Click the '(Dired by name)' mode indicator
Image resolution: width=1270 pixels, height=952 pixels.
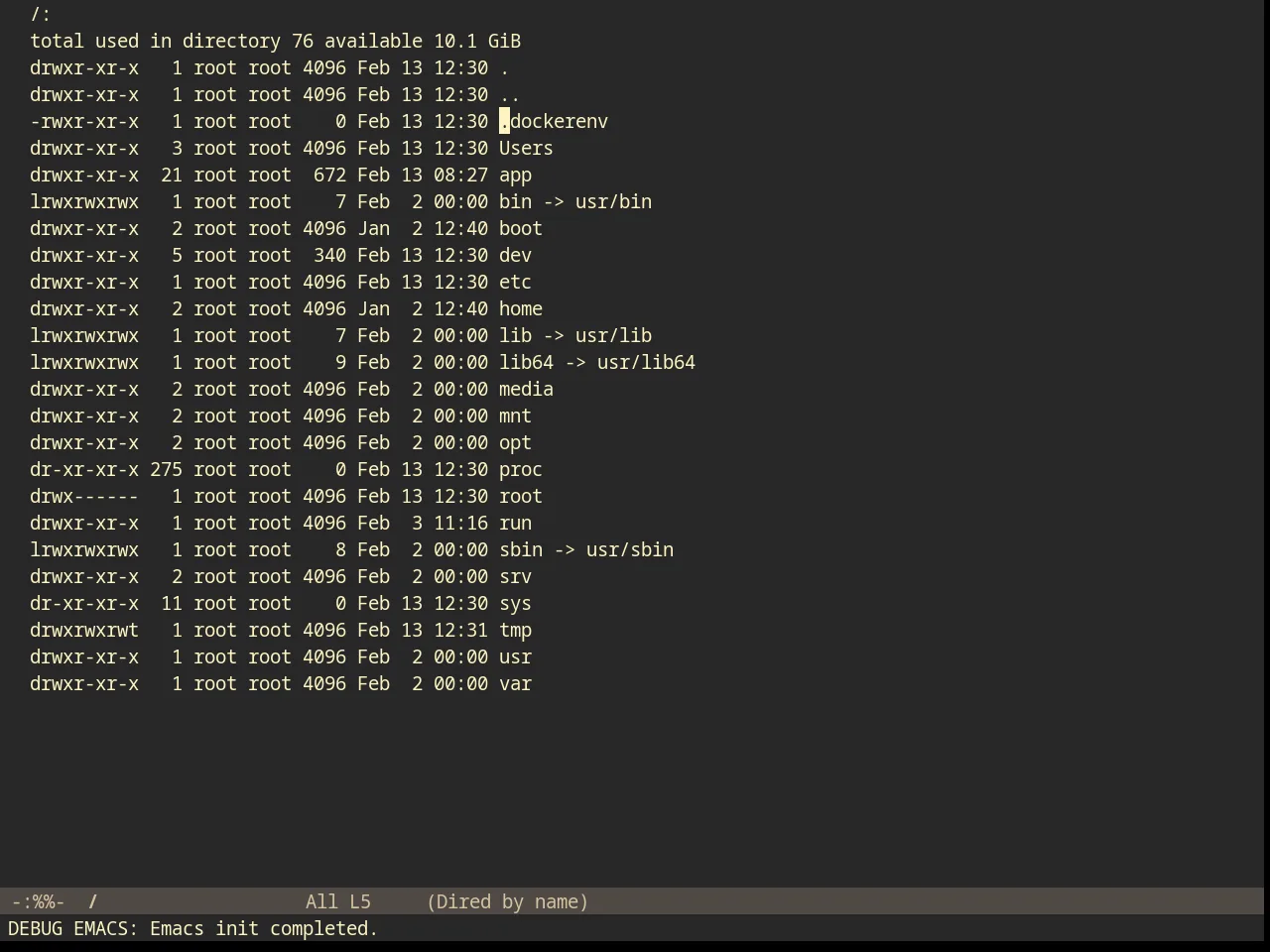tap(507, 902)
